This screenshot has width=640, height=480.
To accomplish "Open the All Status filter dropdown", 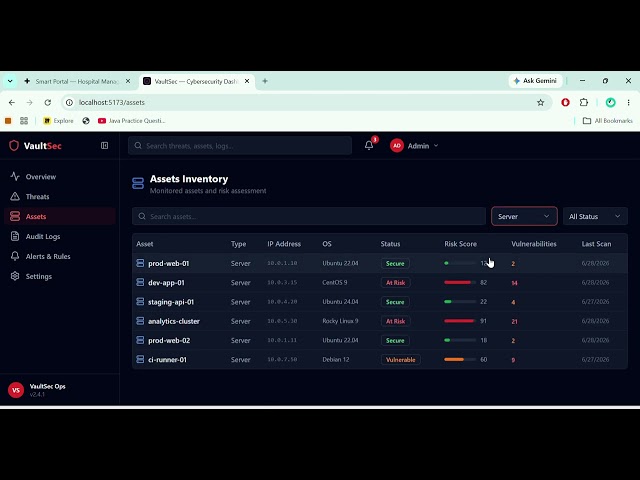I will (595, 216).
